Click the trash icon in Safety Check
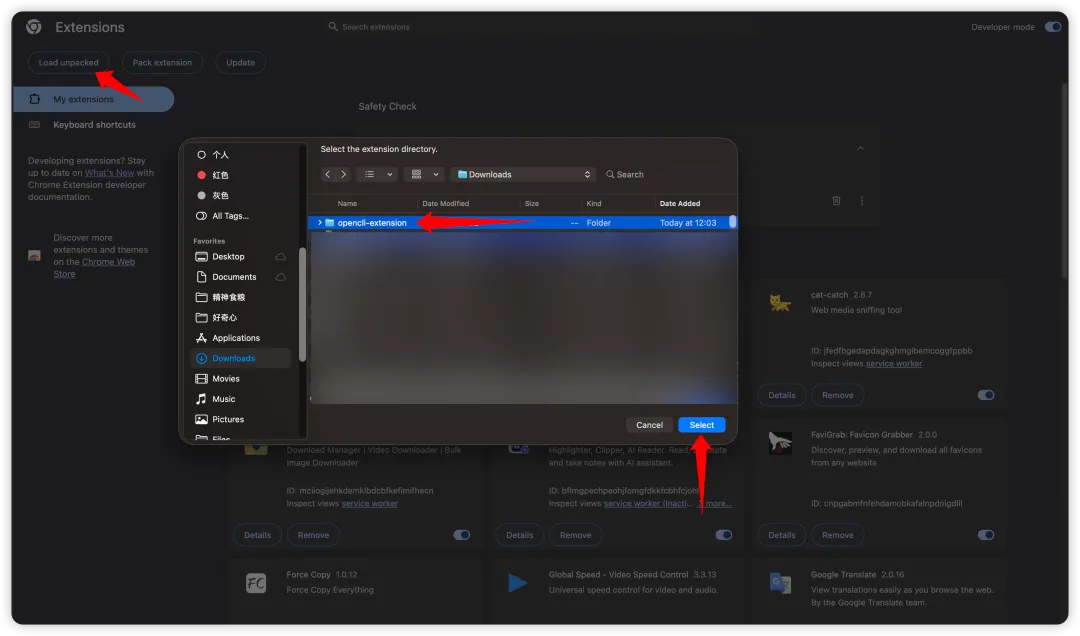The image size is (1080, 636). click(836, 201)
